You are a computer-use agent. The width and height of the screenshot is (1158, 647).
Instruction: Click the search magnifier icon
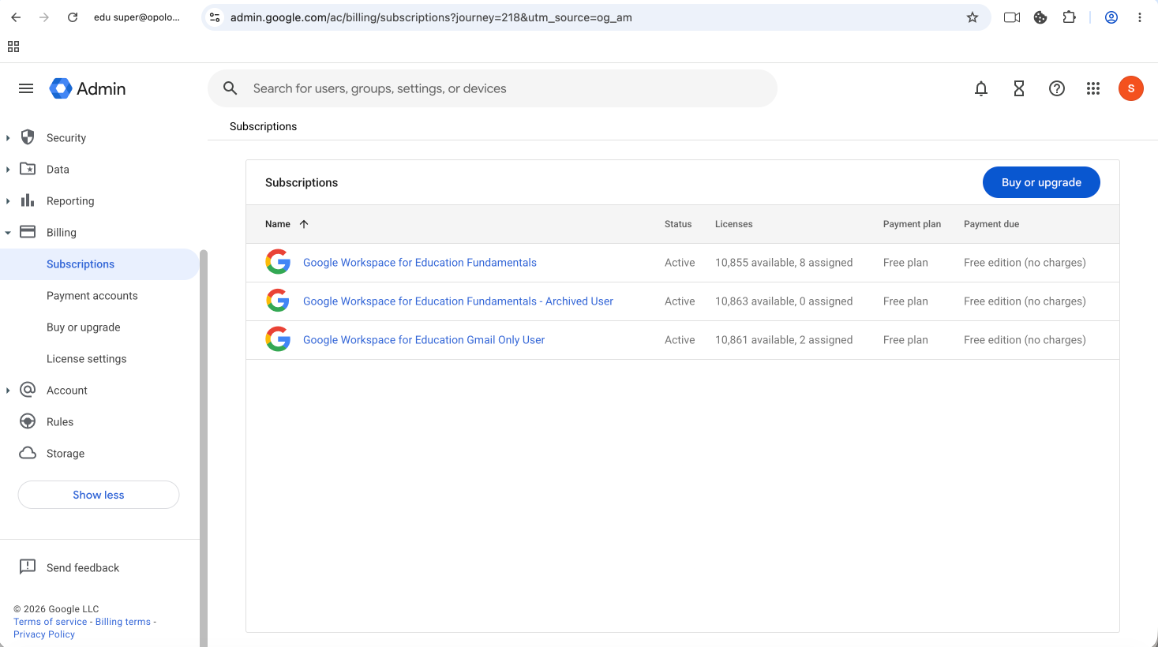click(x=230, y=89)
